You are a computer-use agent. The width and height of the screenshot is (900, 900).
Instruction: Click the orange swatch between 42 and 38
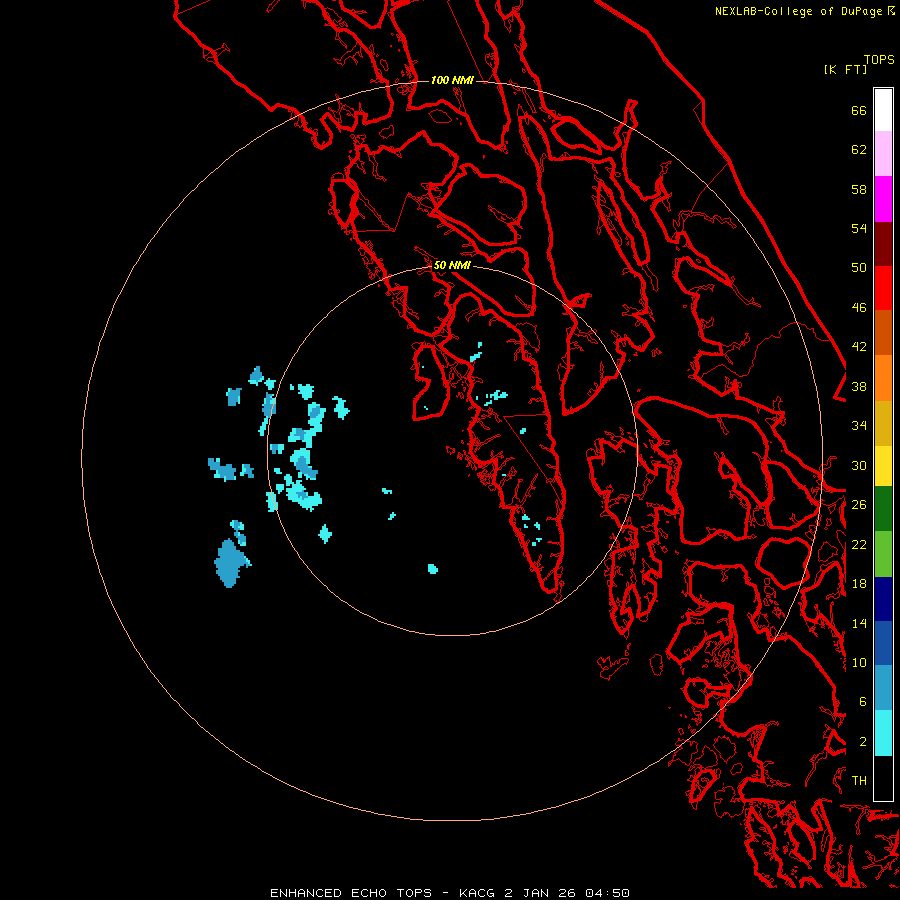(x=883, y=378)
